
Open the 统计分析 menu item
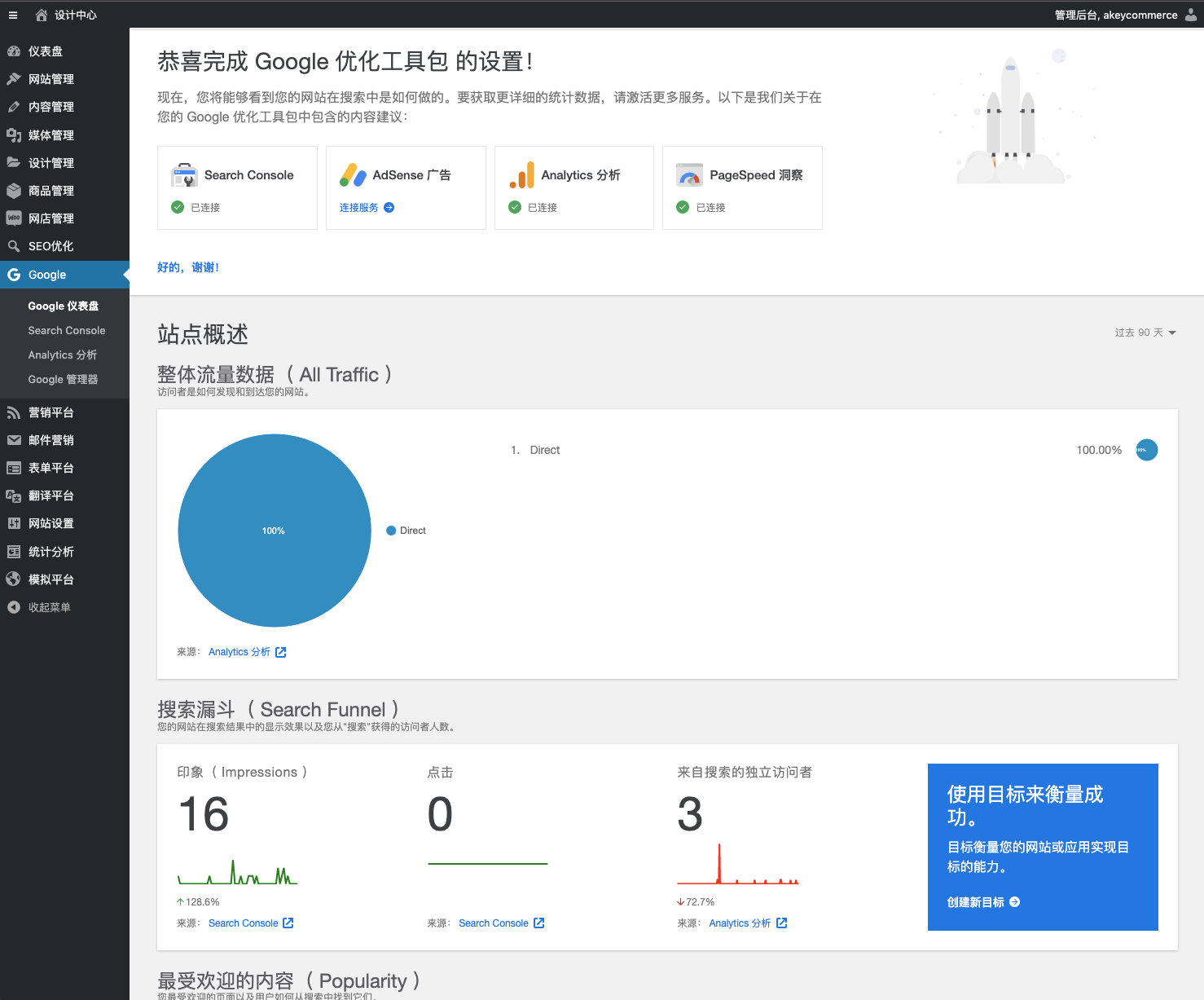click(64, 552)
